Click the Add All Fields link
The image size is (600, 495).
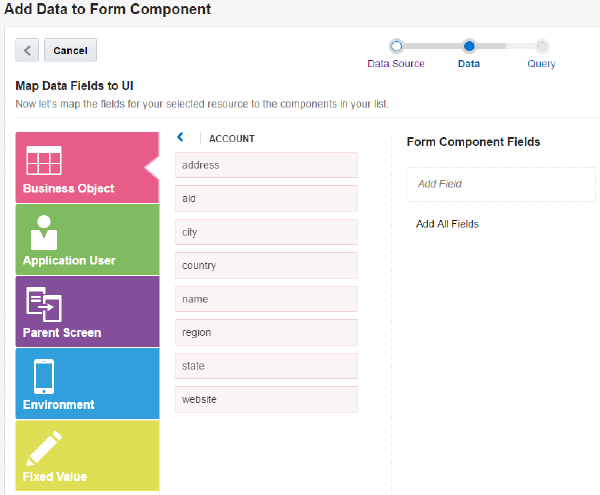tap(447, 224)
